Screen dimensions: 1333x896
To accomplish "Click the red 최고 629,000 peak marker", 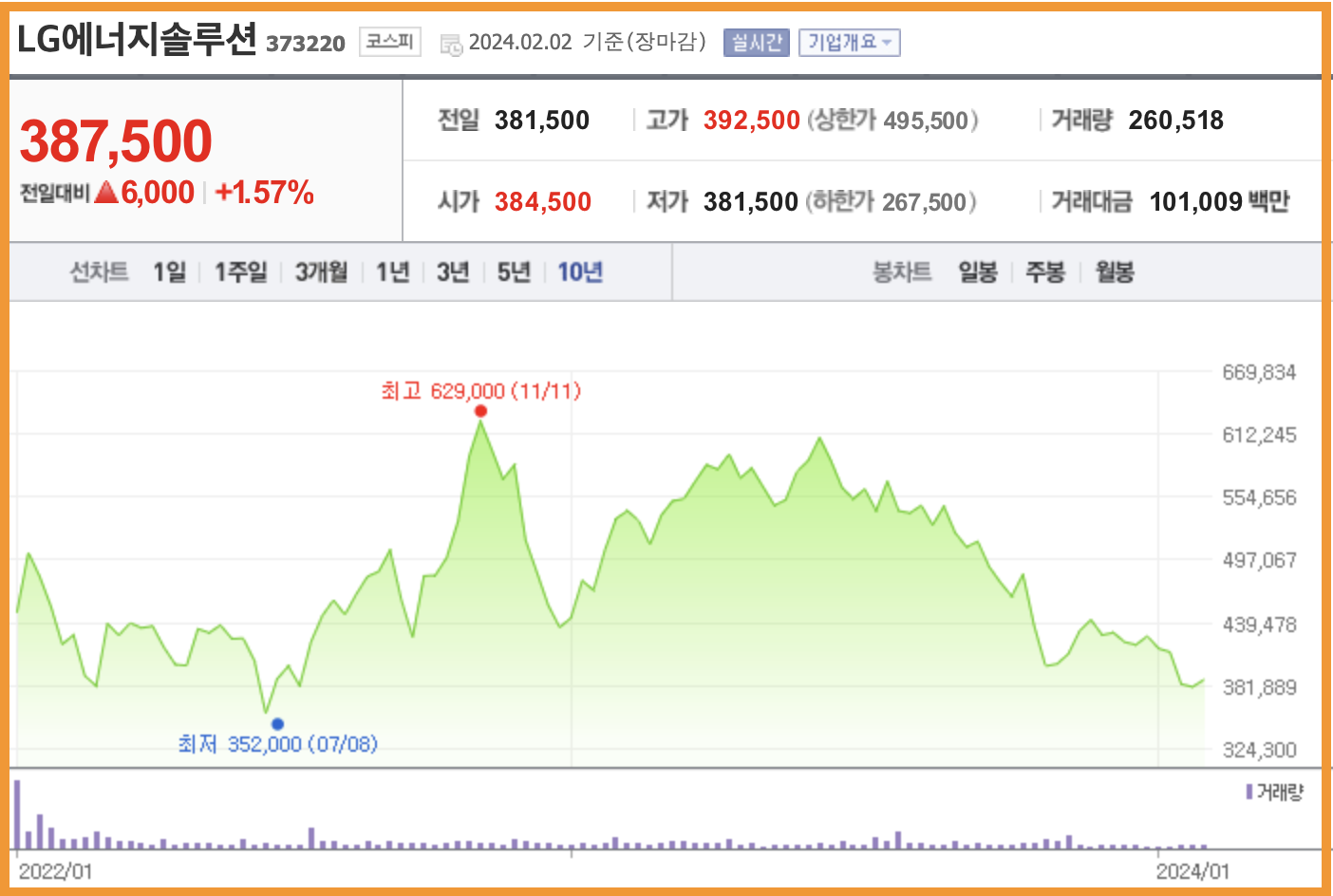I will (x=480, y=411).
